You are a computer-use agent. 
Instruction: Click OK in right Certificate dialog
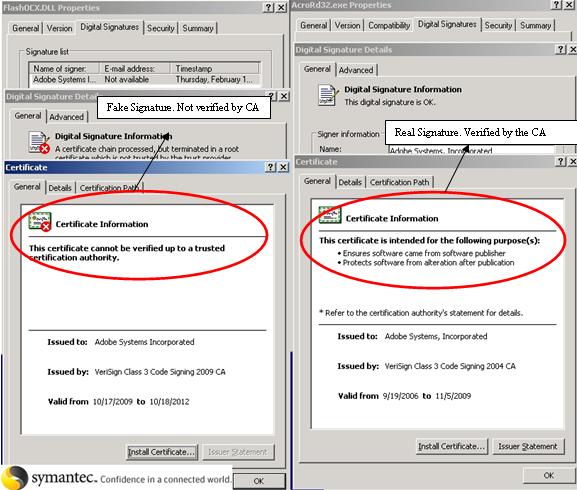pos(549,476)
